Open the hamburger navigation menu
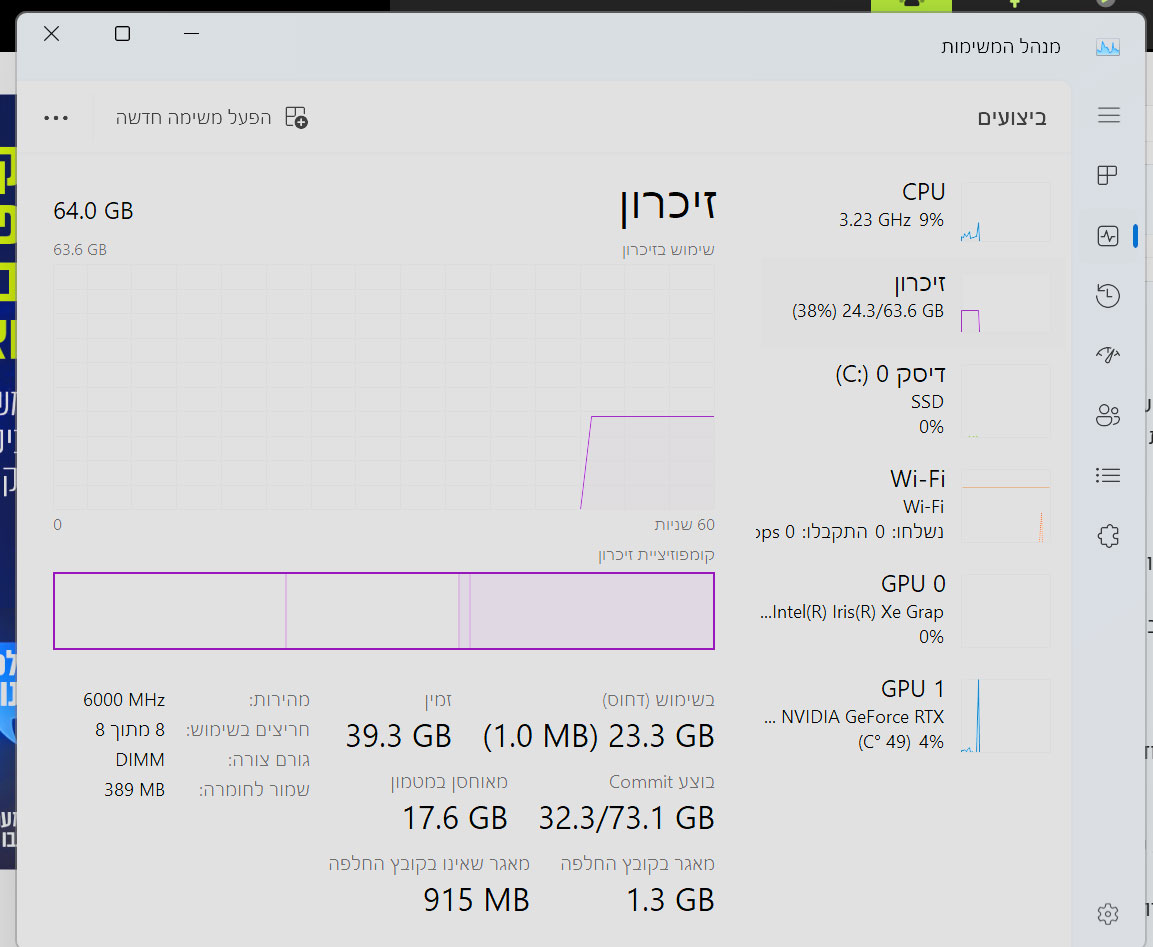The image size is (1153, 947). point(1108,116)
